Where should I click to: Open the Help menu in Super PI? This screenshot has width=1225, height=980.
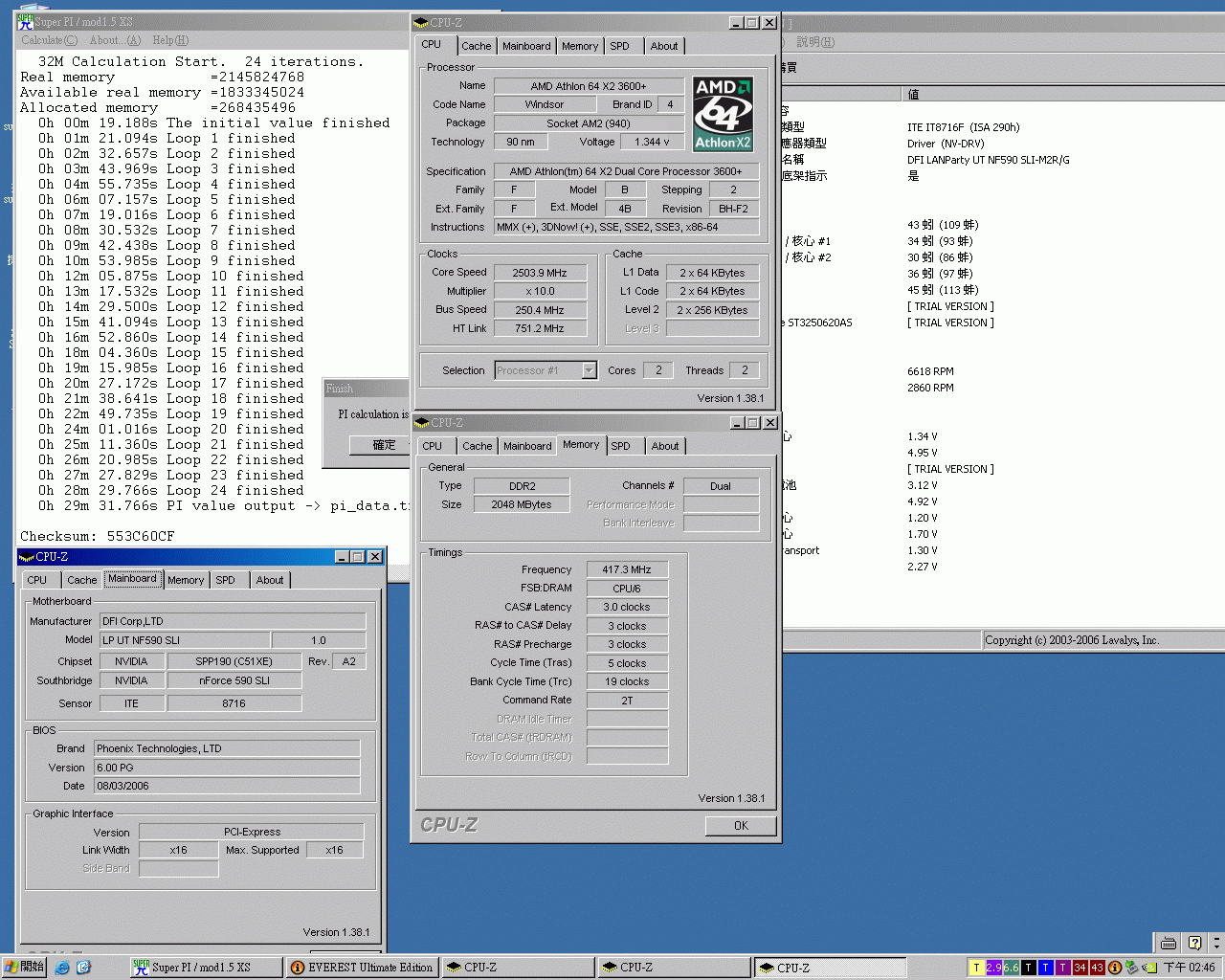click(170, 40)
